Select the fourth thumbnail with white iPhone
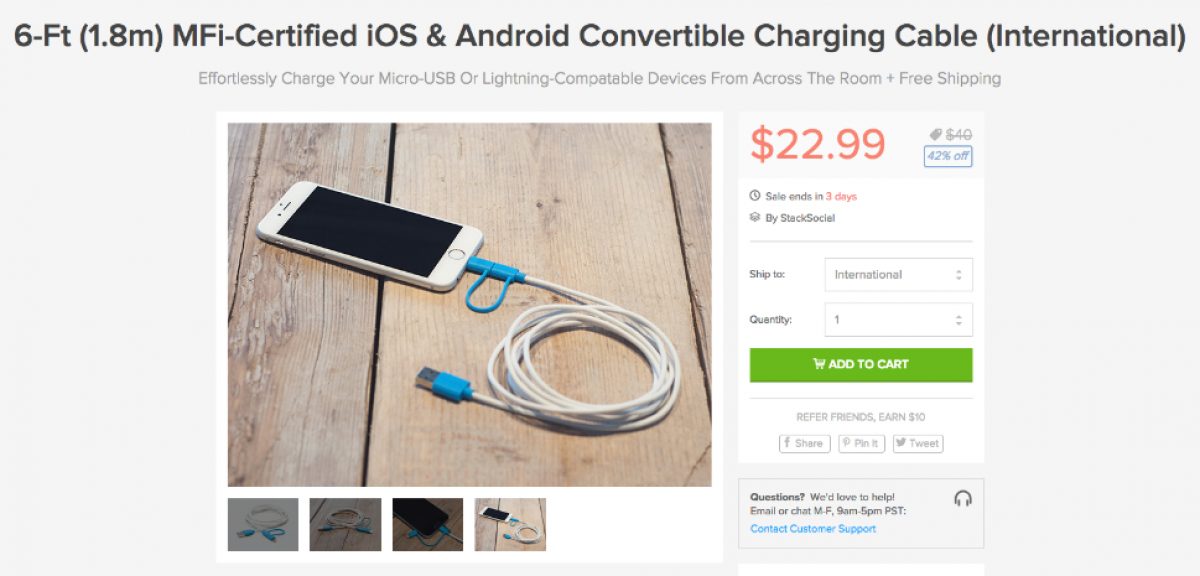 coord(510,524)
